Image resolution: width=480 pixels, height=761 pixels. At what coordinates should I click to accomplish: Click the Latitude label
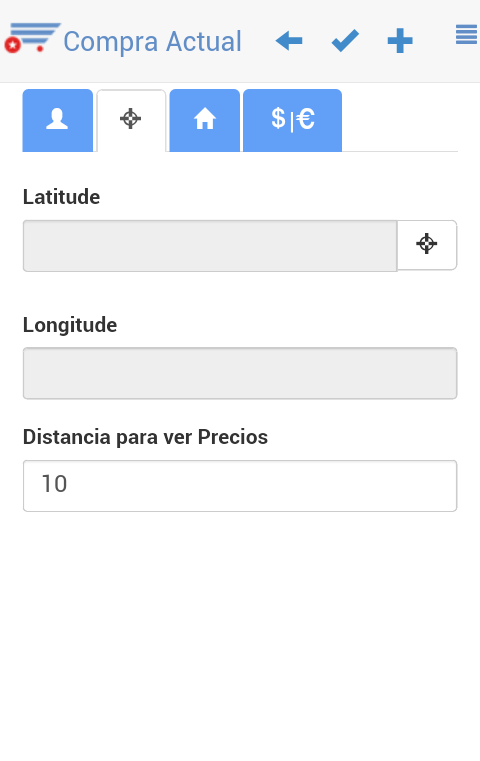[62, 197]
